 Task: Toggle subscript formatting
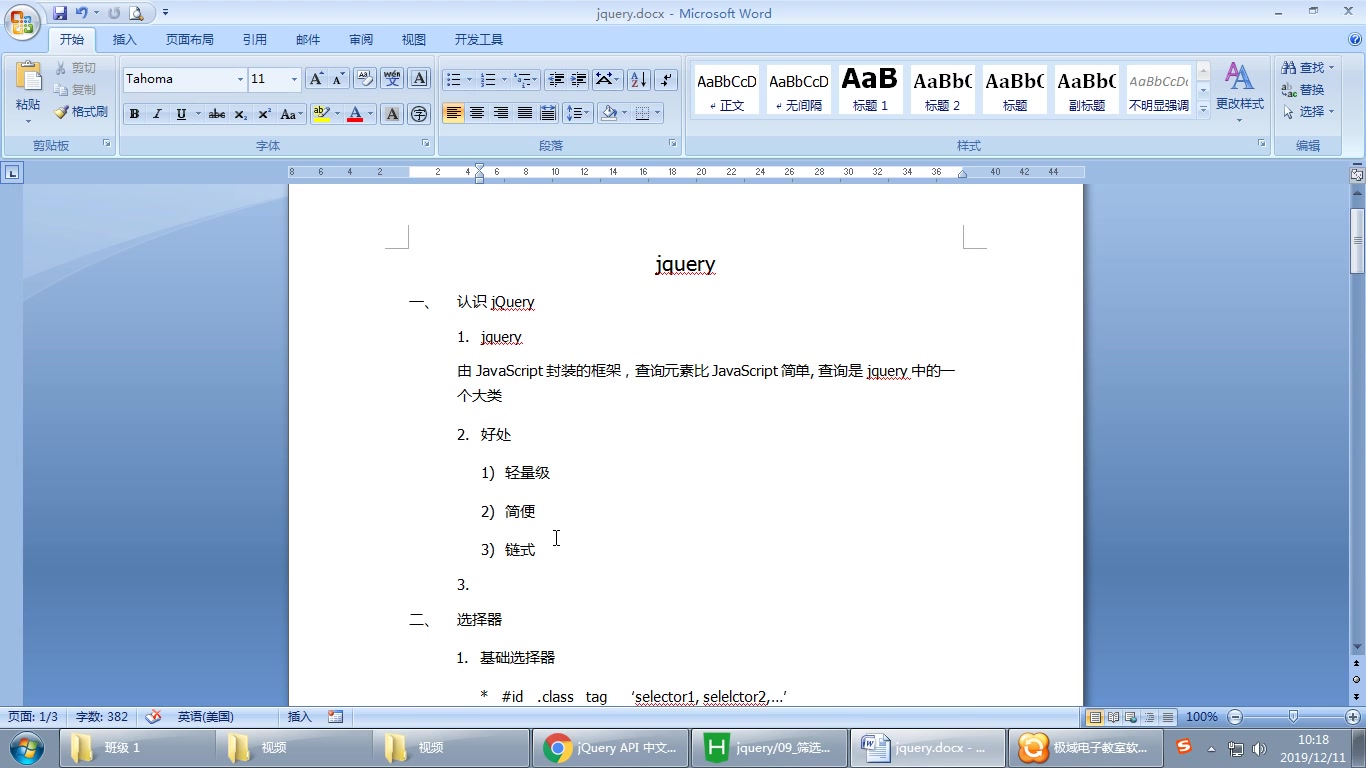tap(240, 114)
